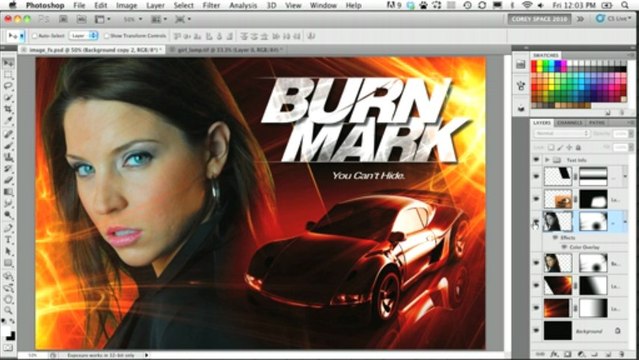Launch Bridge from the application bar
This screenshot has width=639, height=360.
coord(63,19)
